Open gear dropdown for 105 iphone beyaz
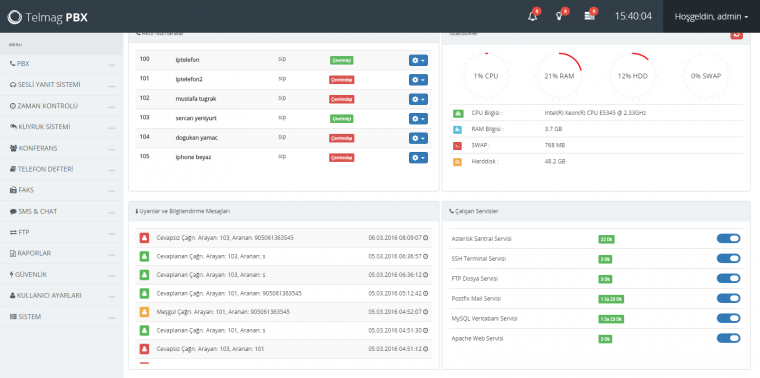 pyautogui.click(x=418, y=158)
